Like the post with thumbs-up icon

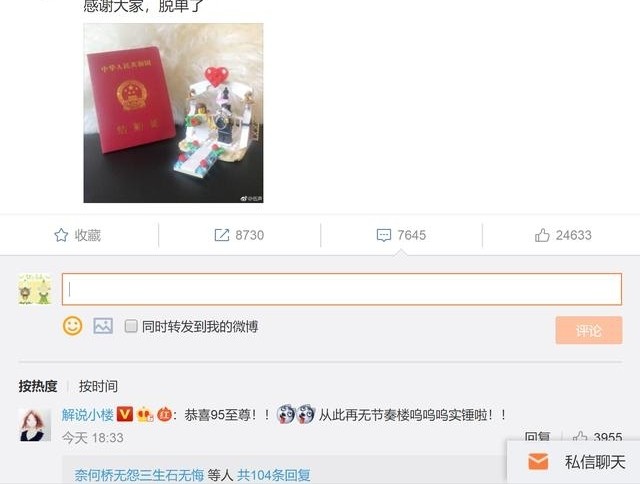click(542, 235)
